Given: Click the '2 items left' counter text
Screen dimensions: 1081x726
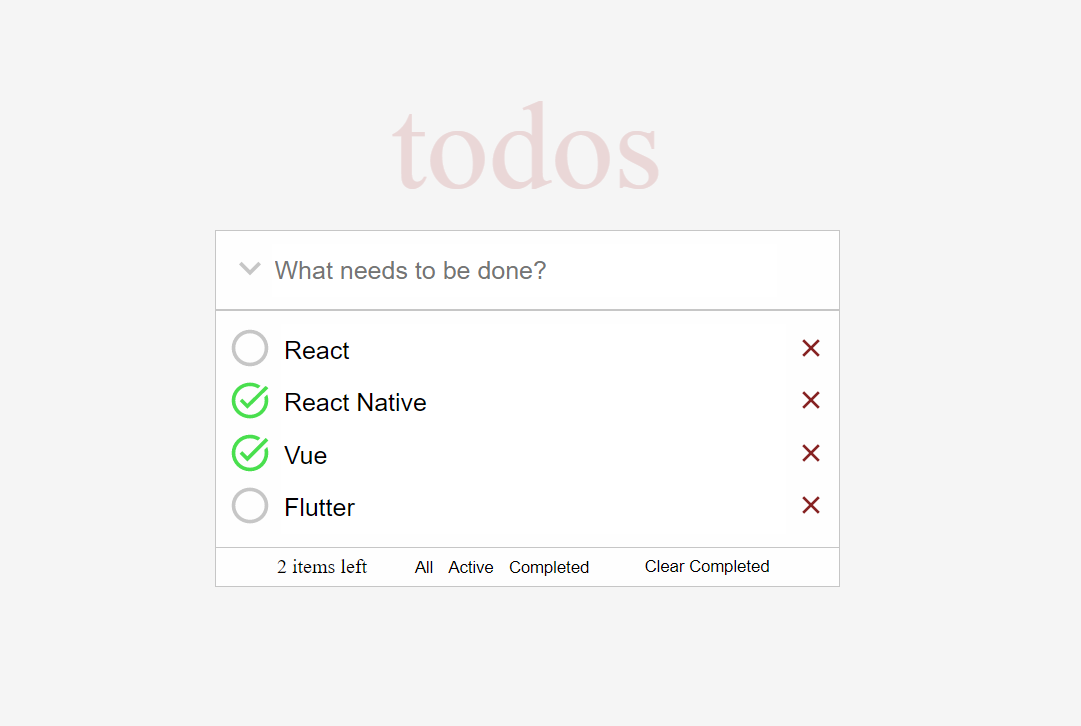Looking at the screenshot, I should (321, 567).
